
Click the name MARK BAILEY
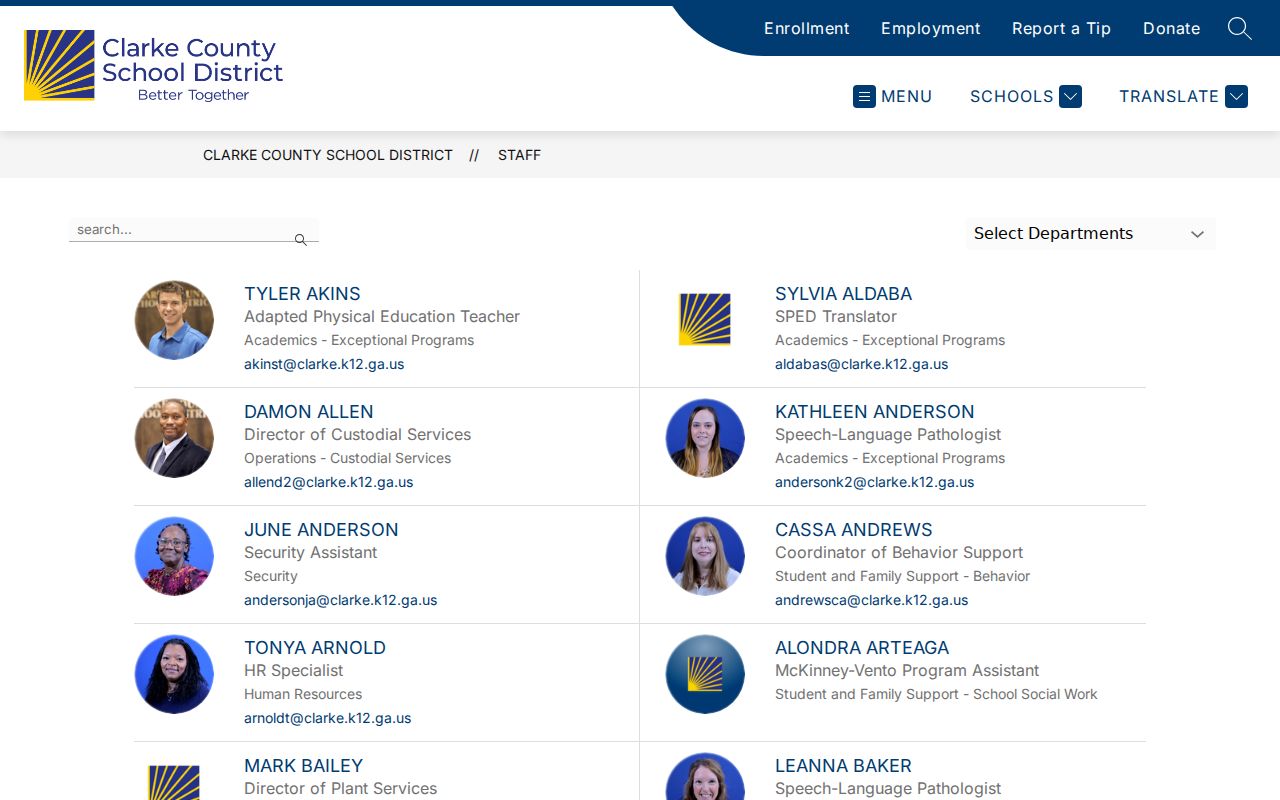tap(303, 766)
